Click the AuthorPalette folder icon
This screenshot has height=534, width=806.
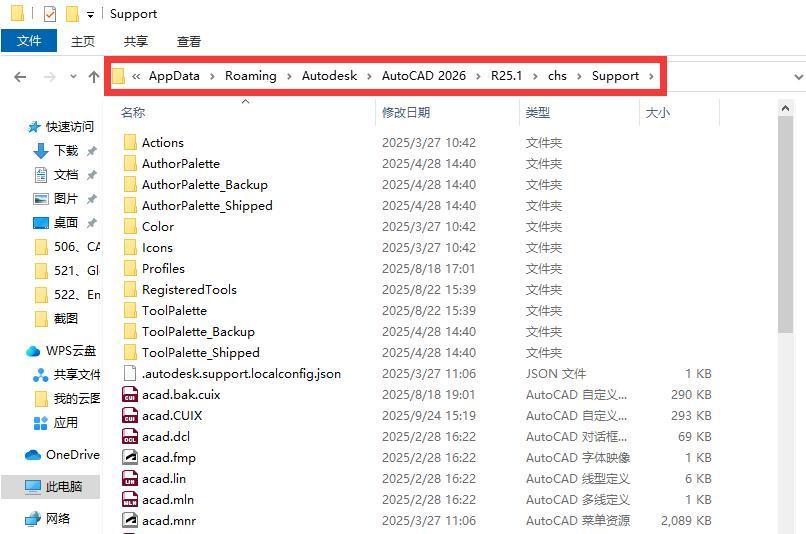[x=130, y=163]
